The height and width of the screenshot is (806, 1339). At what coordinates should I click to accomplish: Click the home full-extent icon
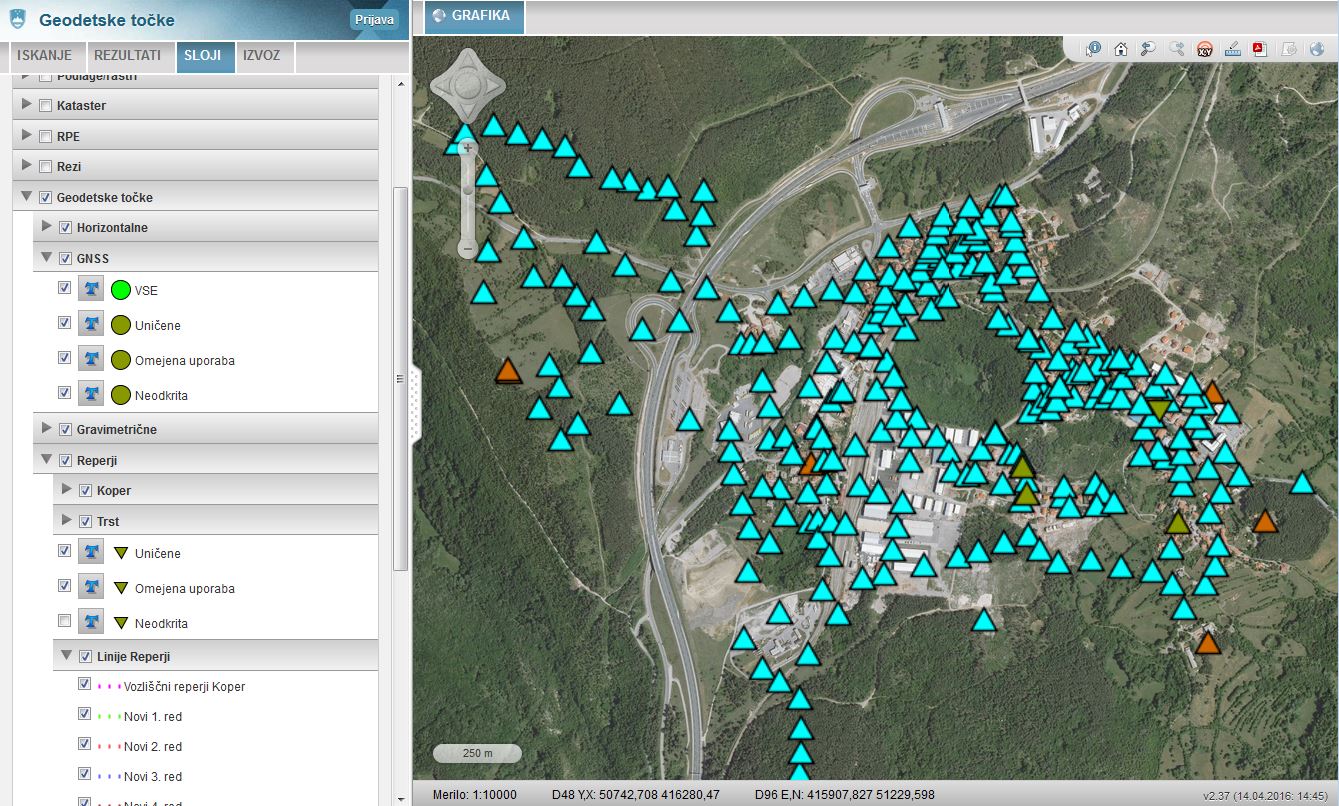tap(1121, 48)
